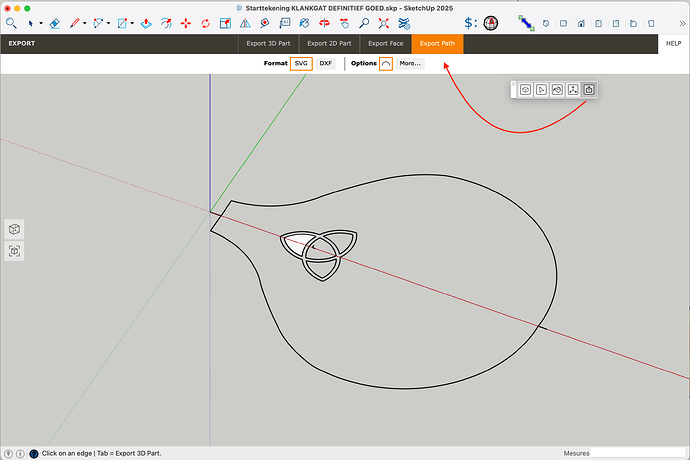Viewport: 690px width, 460px height.
Task: Click the Mesures input field
Action: (x=638, y=453)
